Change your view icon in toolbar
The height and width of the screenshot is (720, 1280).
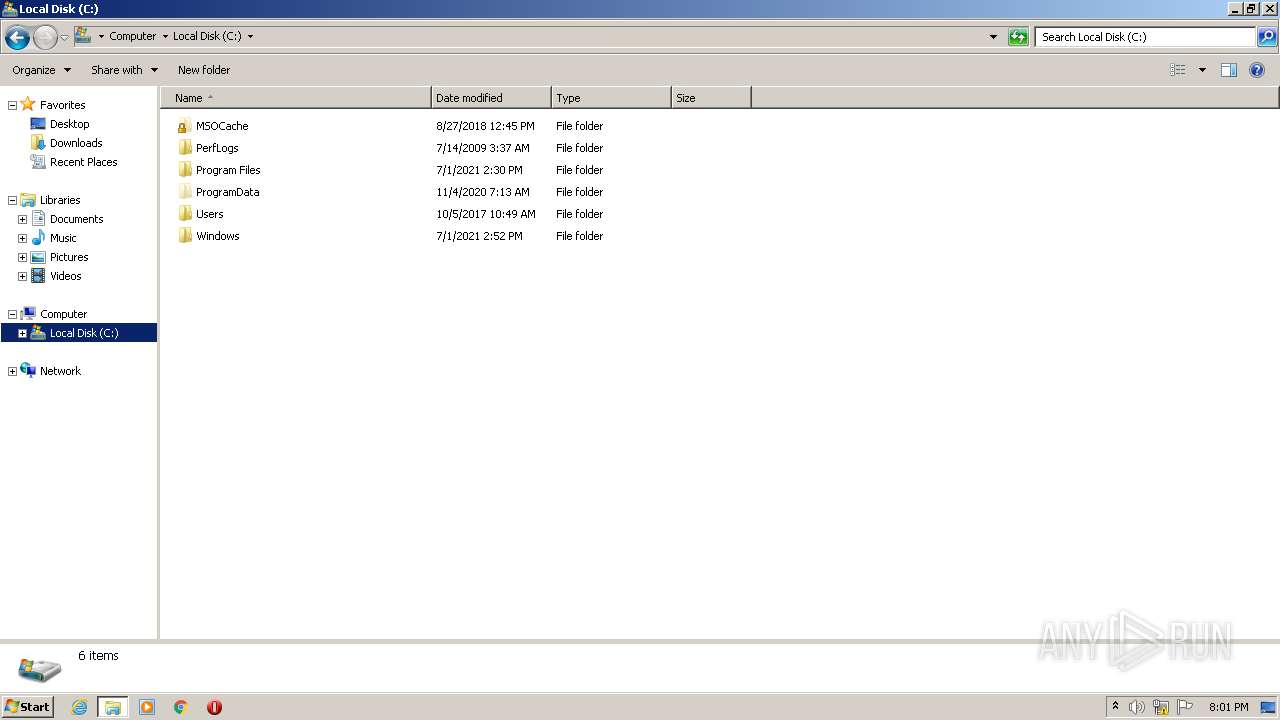[1178, 70]
